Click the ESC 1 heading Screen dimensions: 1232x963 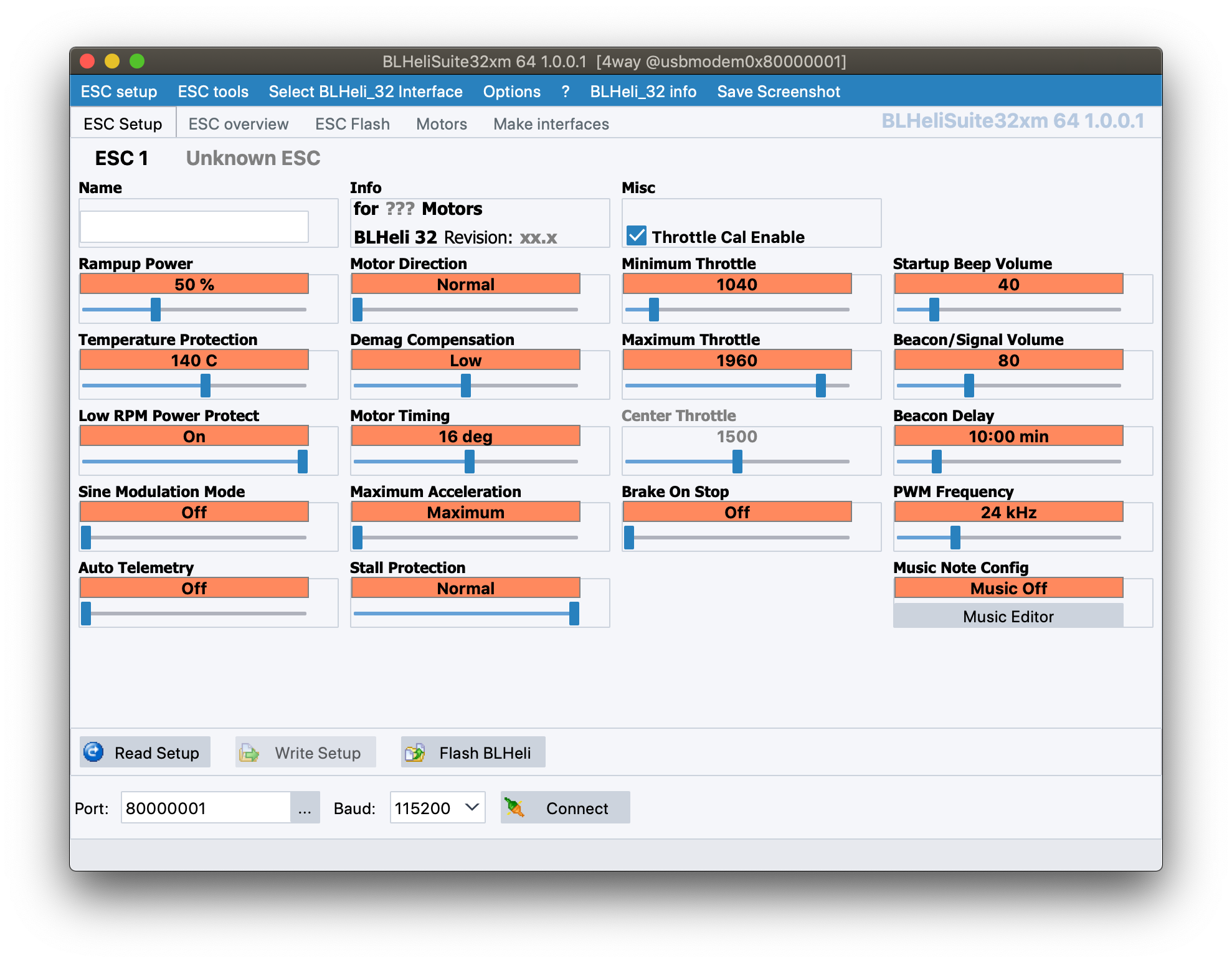click(121, 158)
